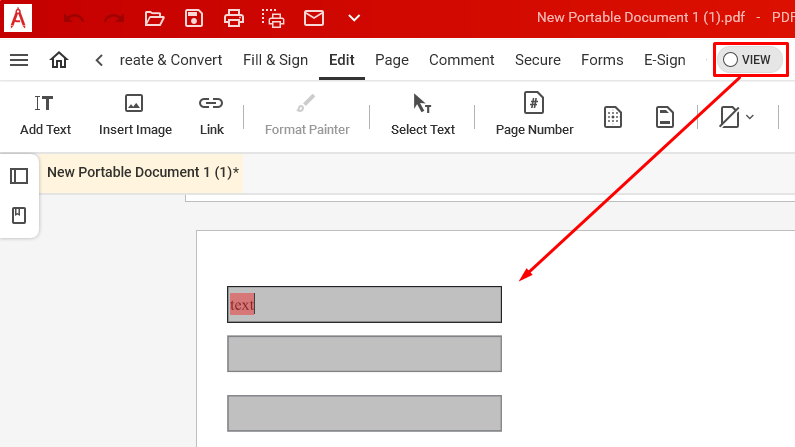Open the bookmarks panel icon
The height and width of the screenshot is (447, 795).
tap(19, 215)
